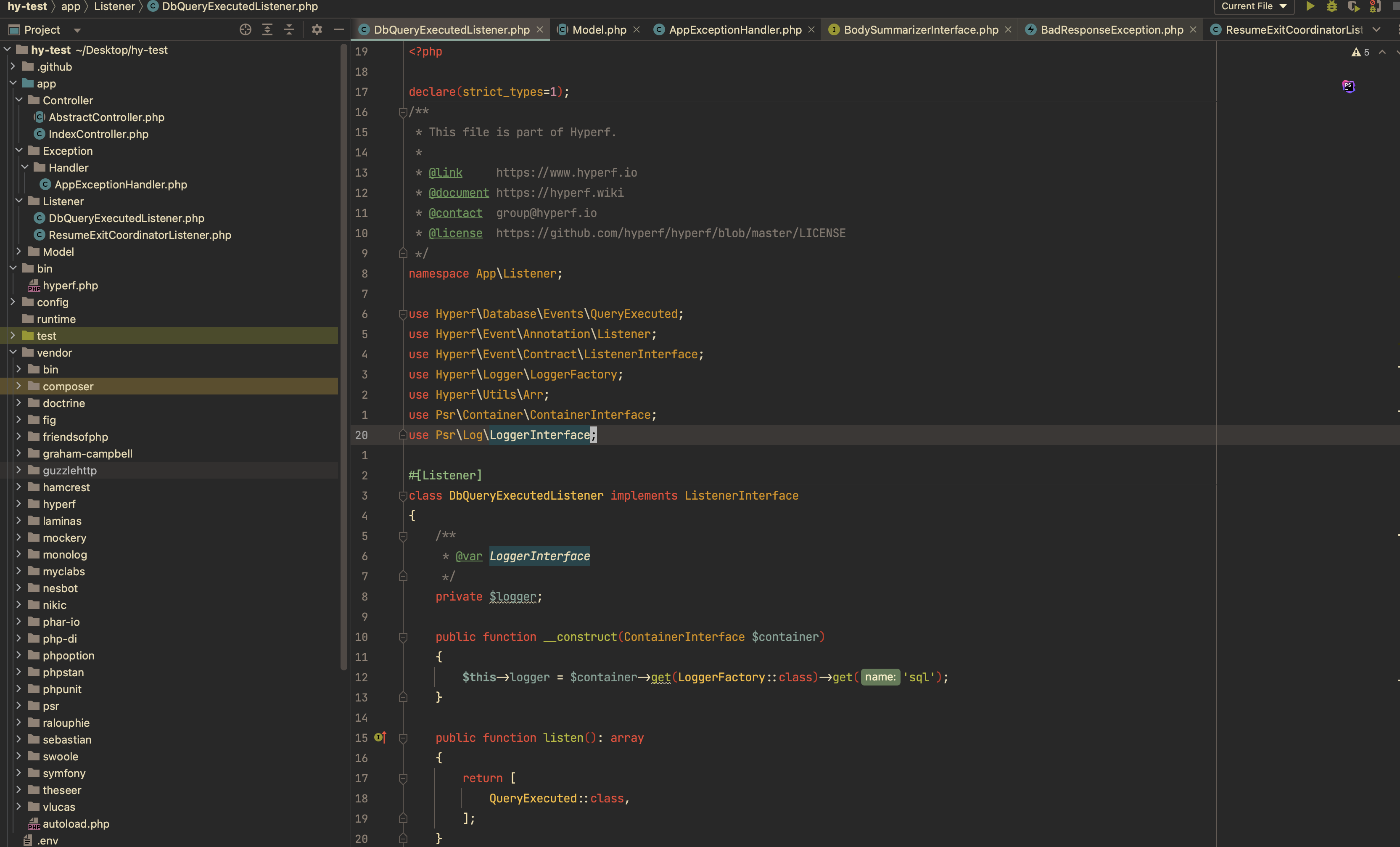
Task: Select ResumeExitCoordinatorListener.php in tree
Action: click(x=140, y=235)
